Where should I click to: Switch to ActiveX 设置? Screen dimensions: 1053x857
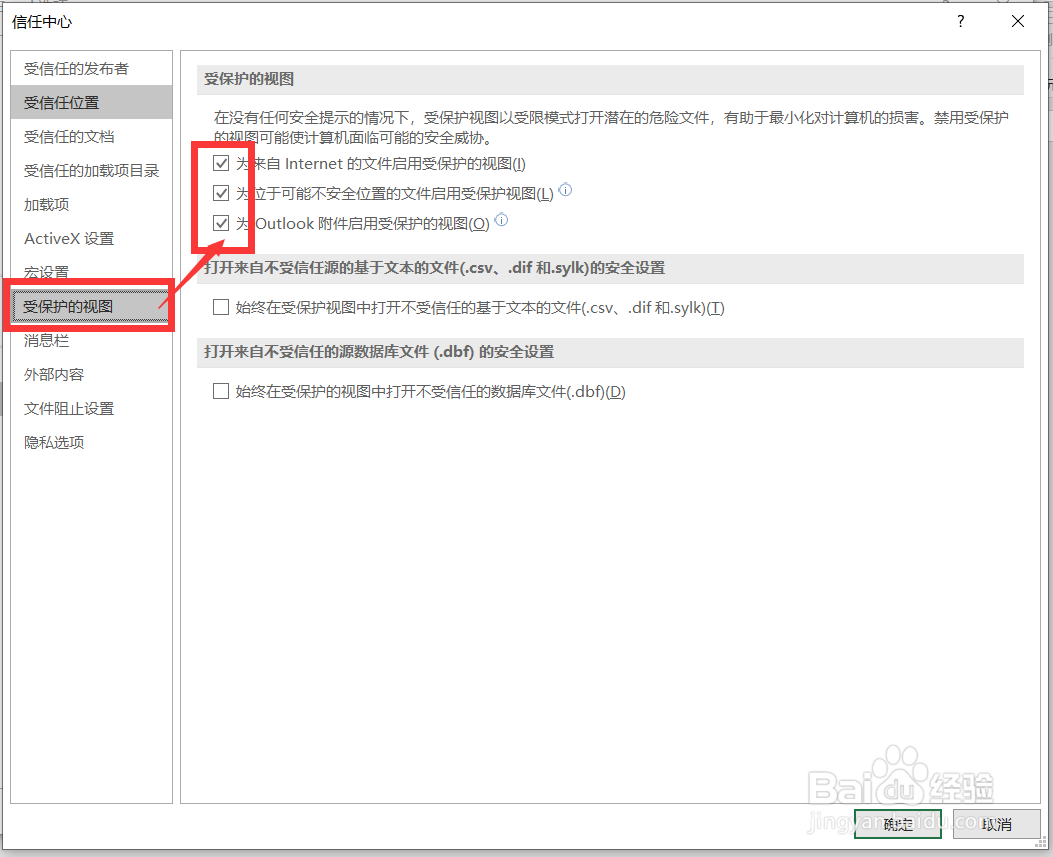click(63, 238)
